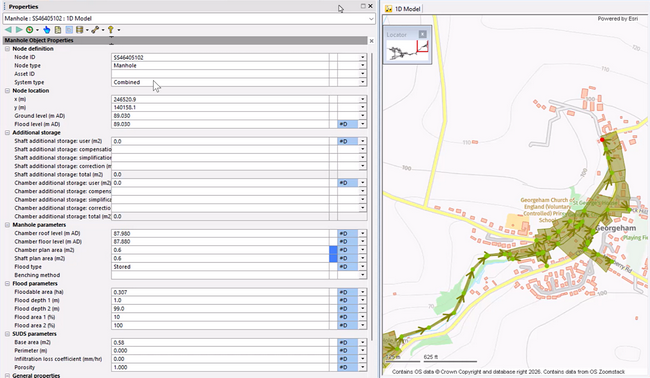Screen dimensions: 650x378
Task: Open the System type dropdown arrow
Action: [x=363, y=82]
